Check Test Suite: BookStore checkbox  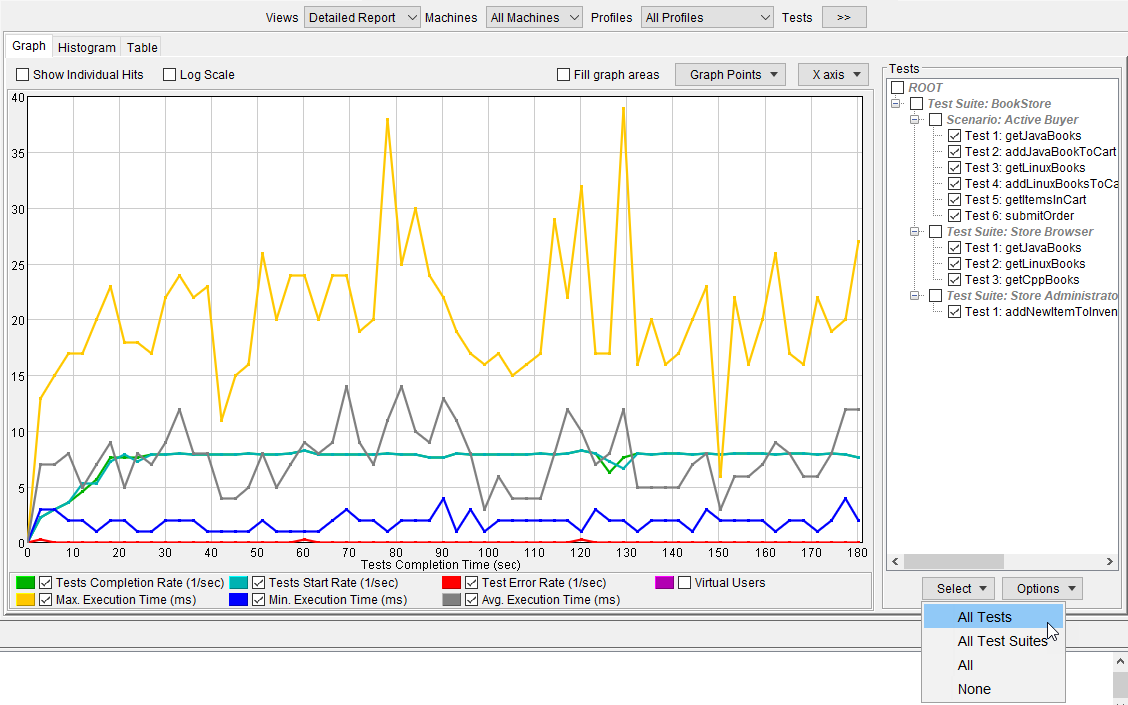pos(916,104)
